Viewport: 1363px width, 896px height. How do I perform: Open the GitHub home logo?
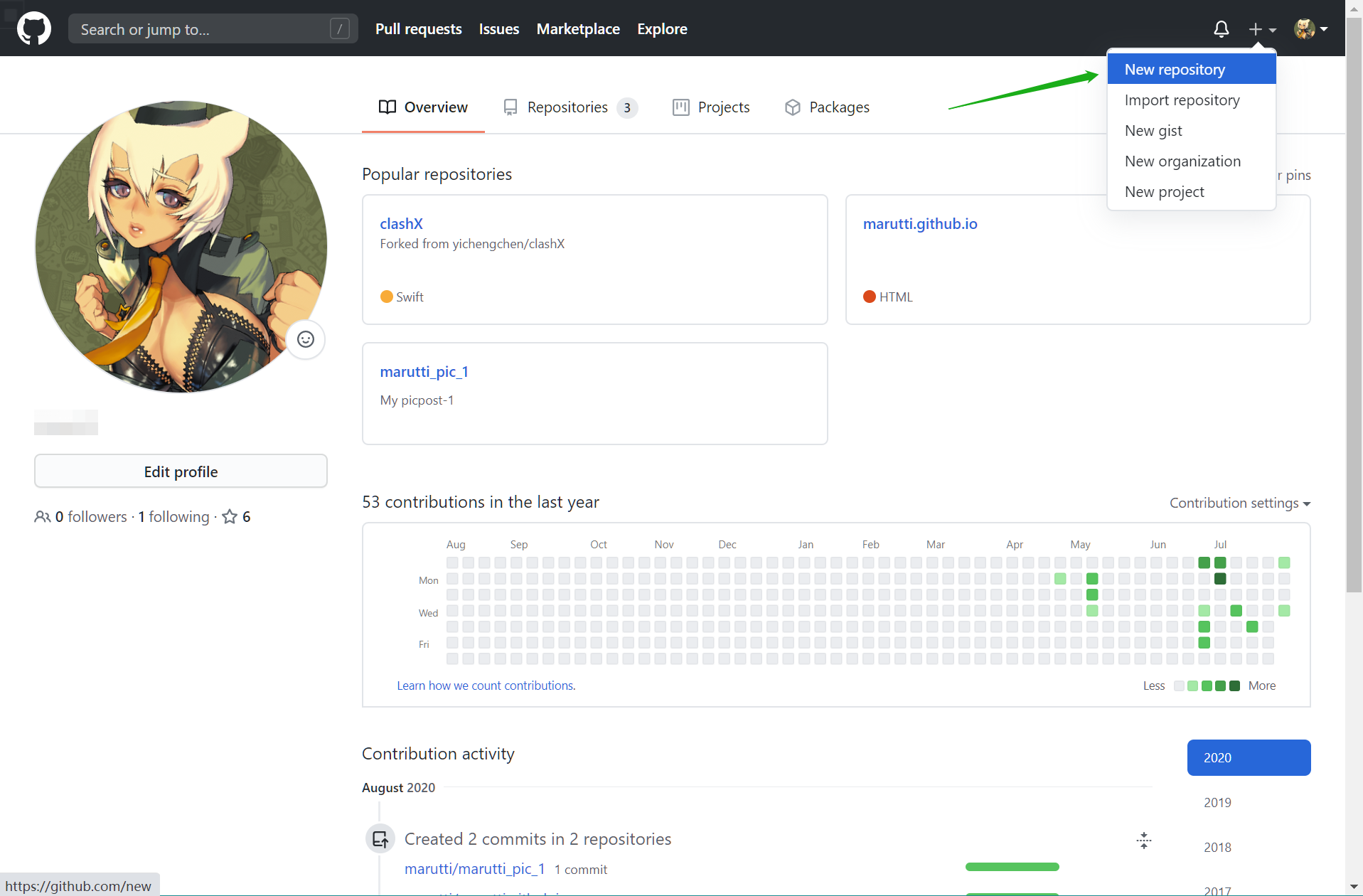[x=33, y=28]
